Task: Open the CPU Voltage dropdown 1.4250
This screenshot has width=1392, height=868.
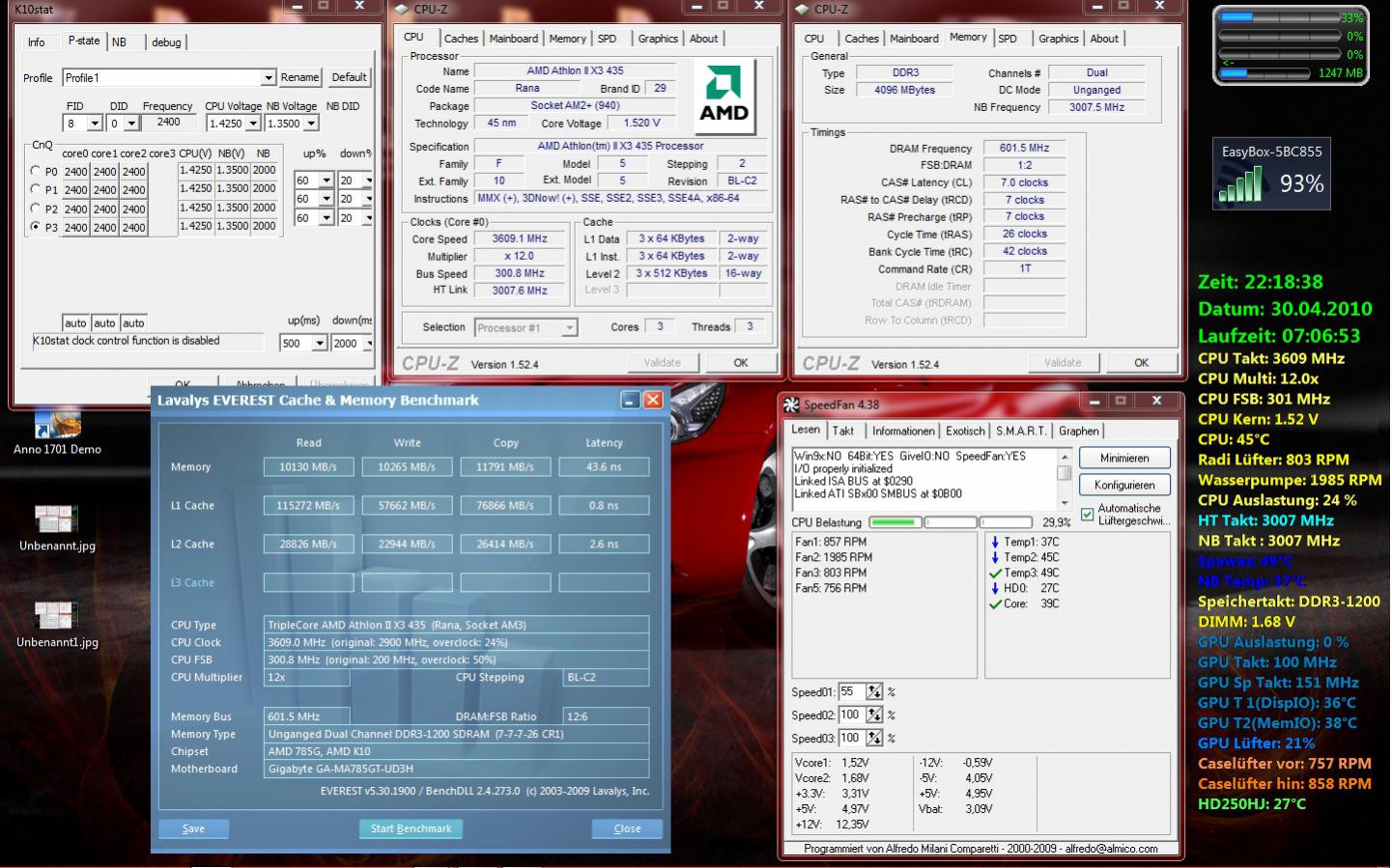Action: (x=253, y=124)
